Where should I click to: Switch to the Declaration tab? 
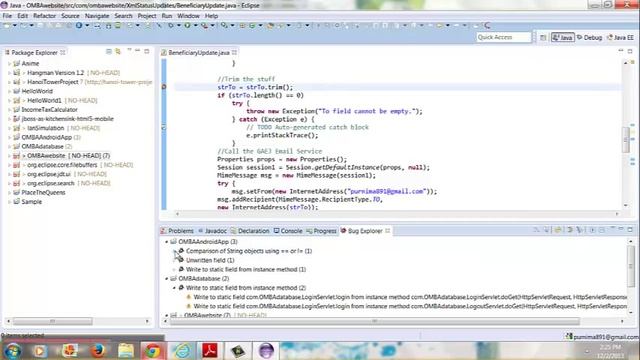click(x=250, y=231)
